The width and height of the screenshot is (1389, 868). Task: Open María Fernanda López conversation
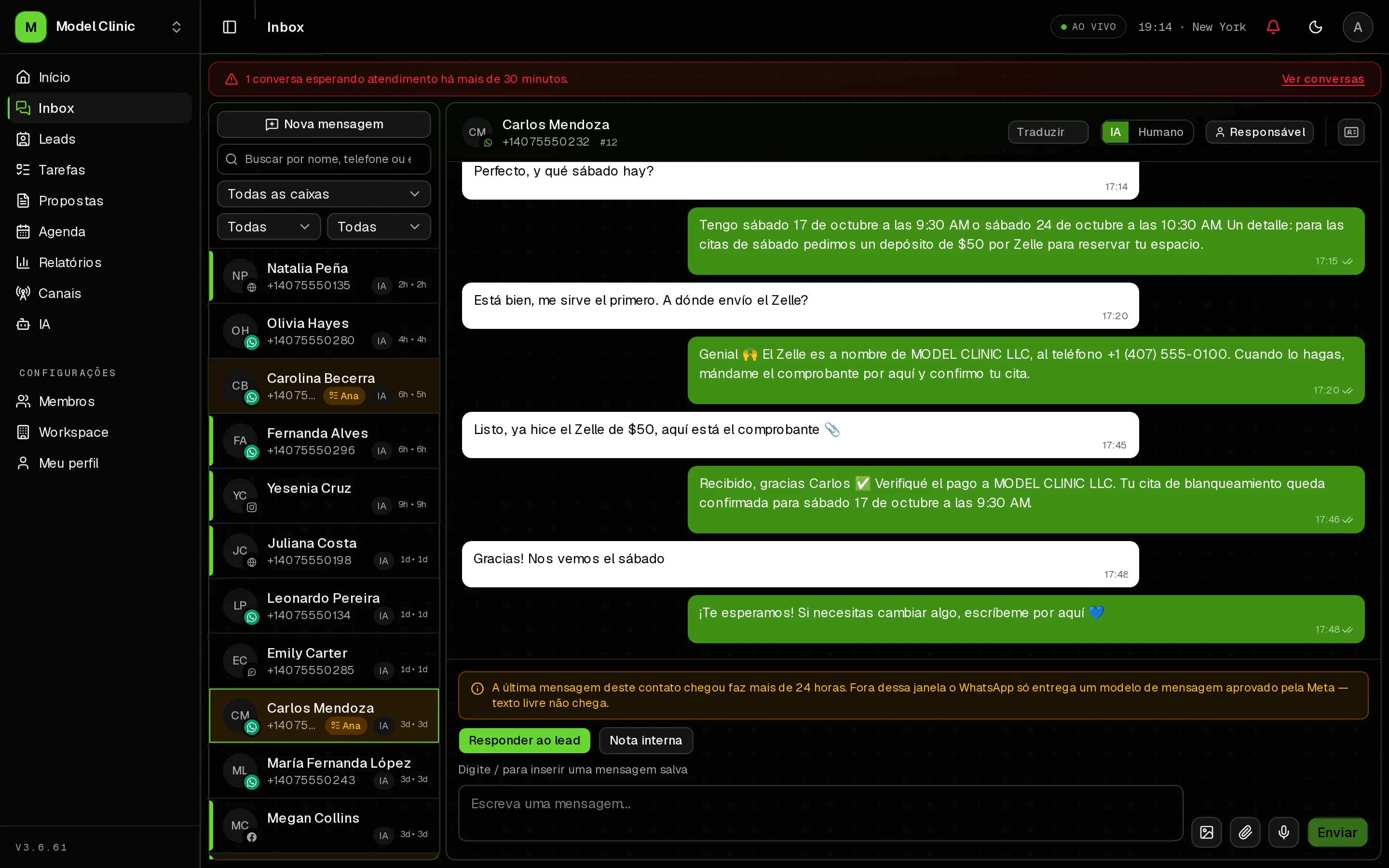(x=324, y=771)
